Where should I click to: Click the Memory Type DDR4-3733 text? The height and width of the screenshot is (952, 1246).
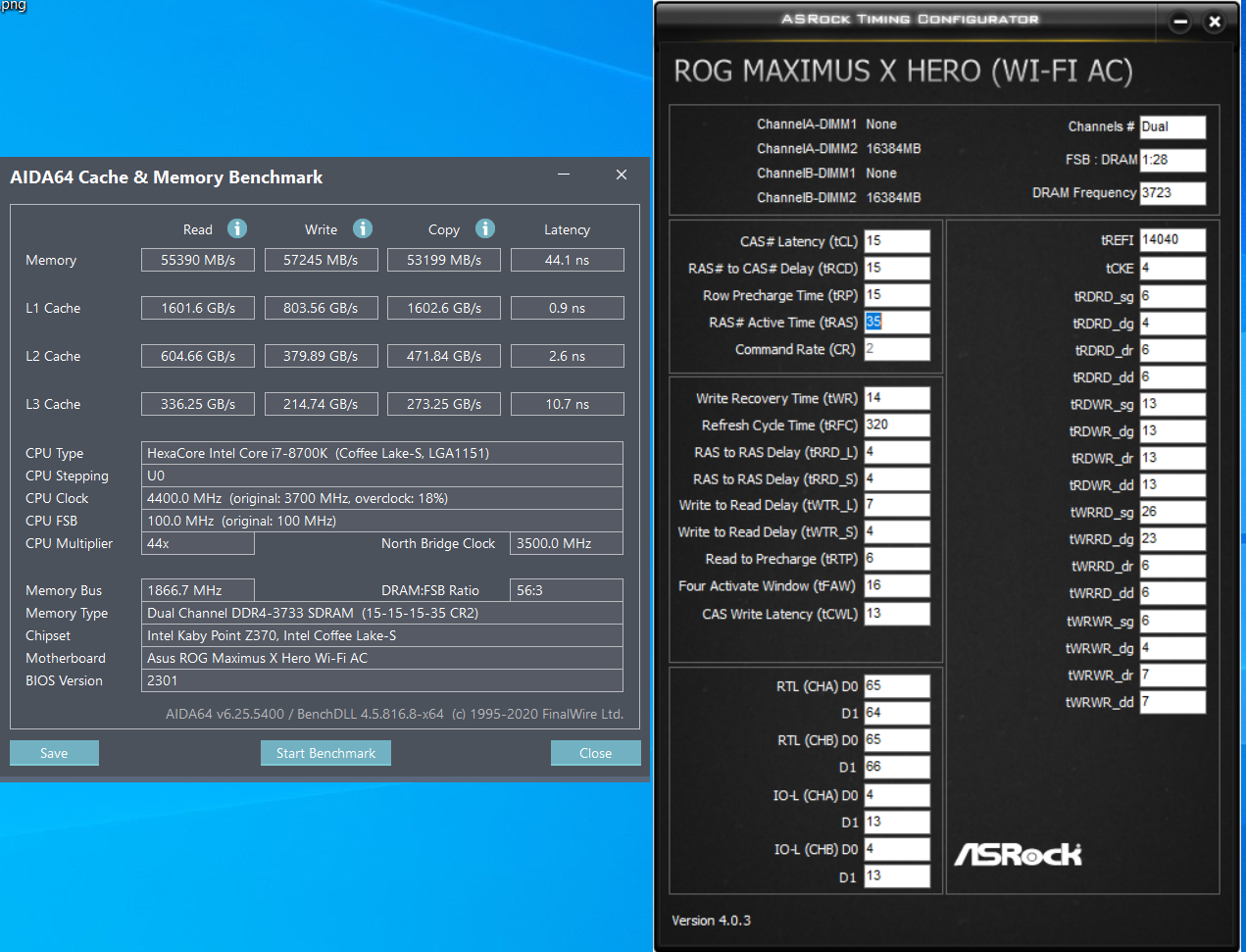coord(382,613)
